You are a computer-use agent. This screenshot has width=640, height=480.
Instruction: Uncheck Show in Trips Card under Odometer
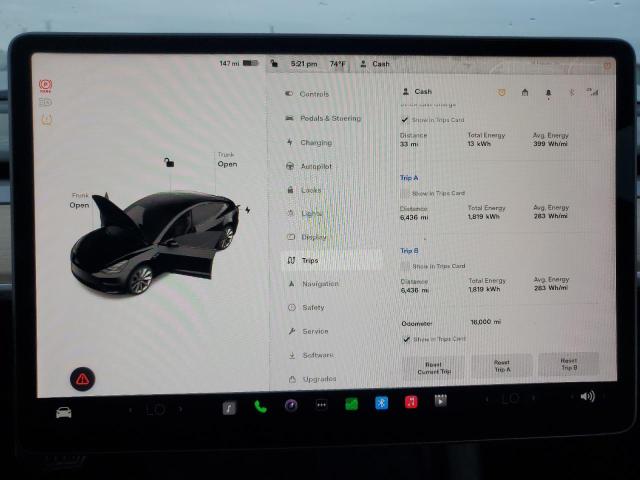click(406, 339)
